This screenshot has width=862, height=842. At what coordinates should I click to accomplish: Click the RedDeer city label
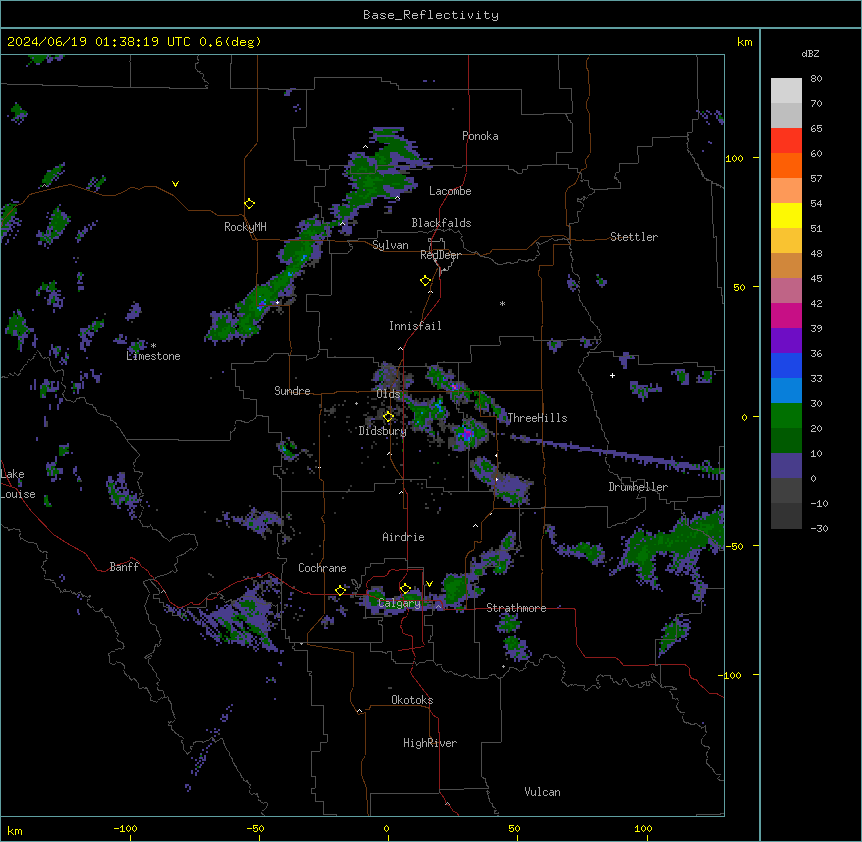[x=440, y=255]
